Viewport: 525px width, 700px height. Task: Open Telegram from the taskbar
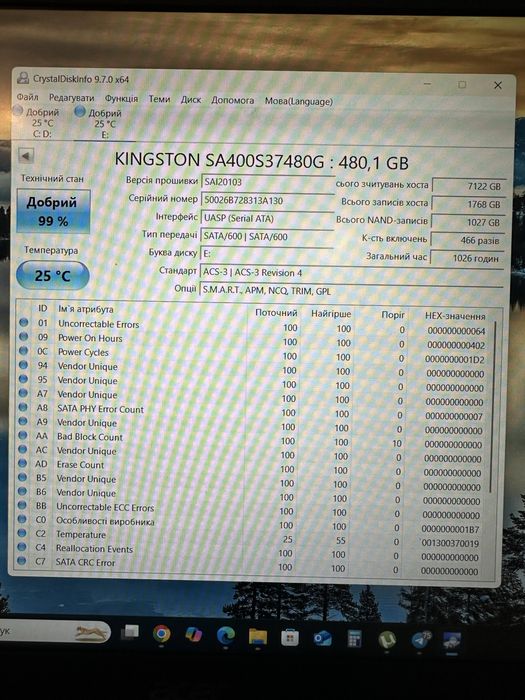click(x=420, y=640)
